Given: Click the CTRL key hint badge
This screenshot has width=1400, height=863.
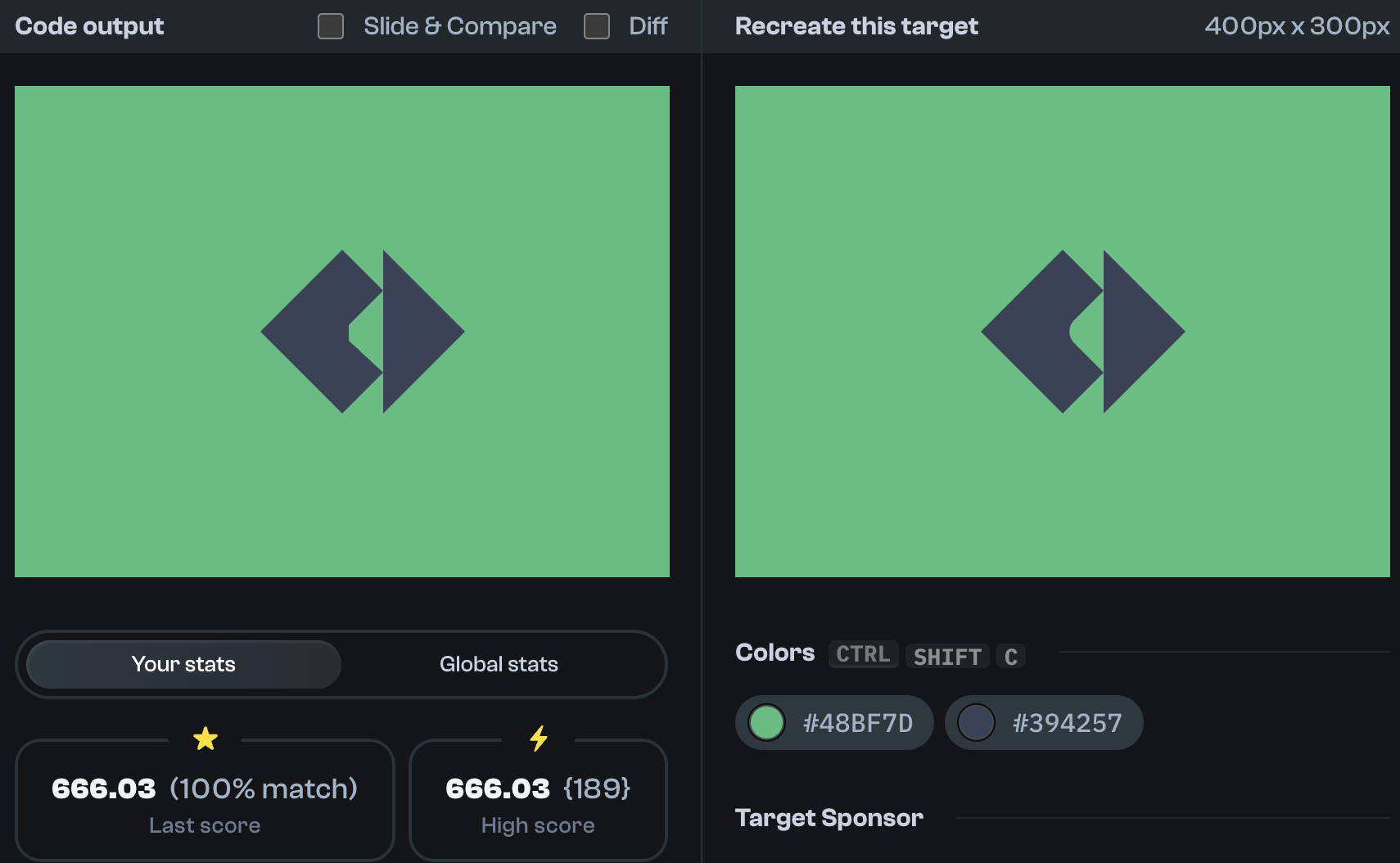Looking at the screenshot, I should tap(863, 654).
